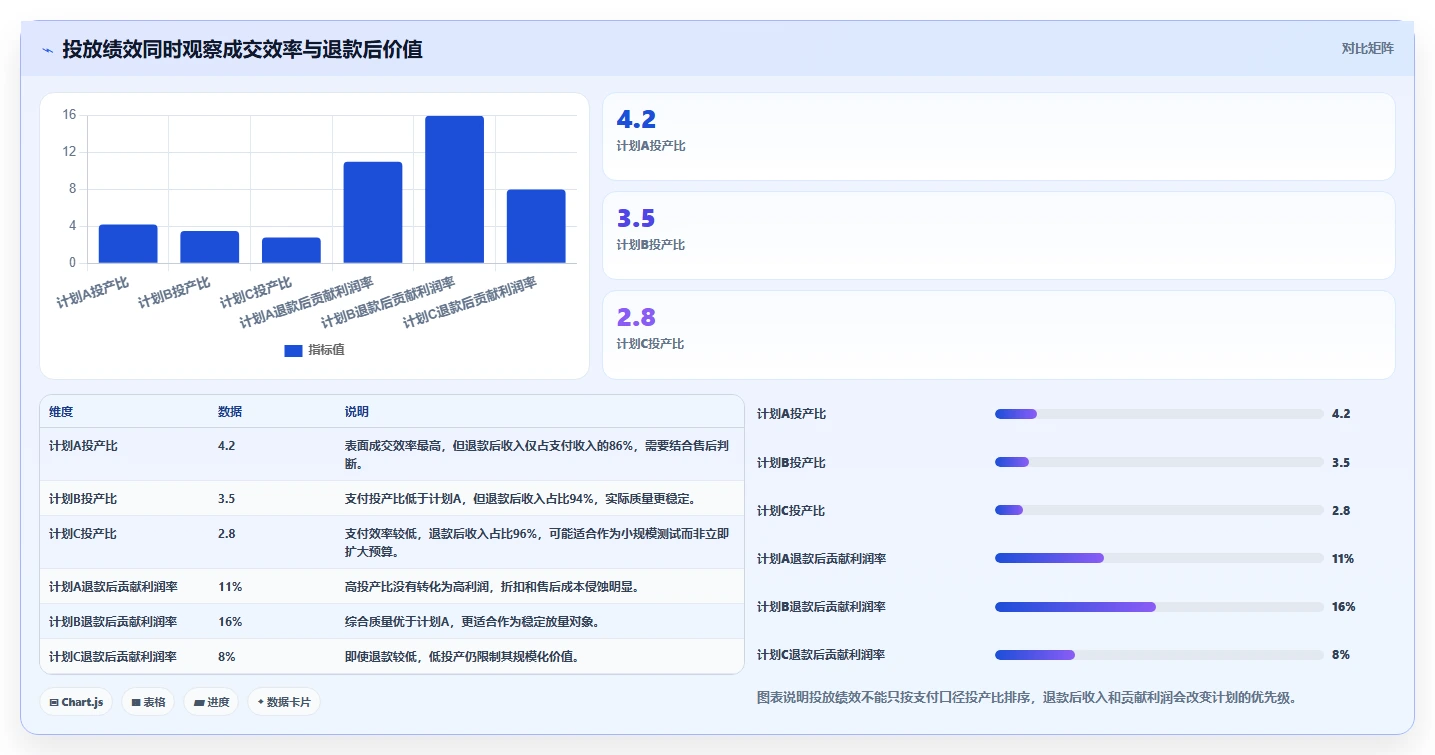Click the 计划B投产比 bar in the chart
The height and width of the screenshot is (755, 1435).
pos(210,247)
